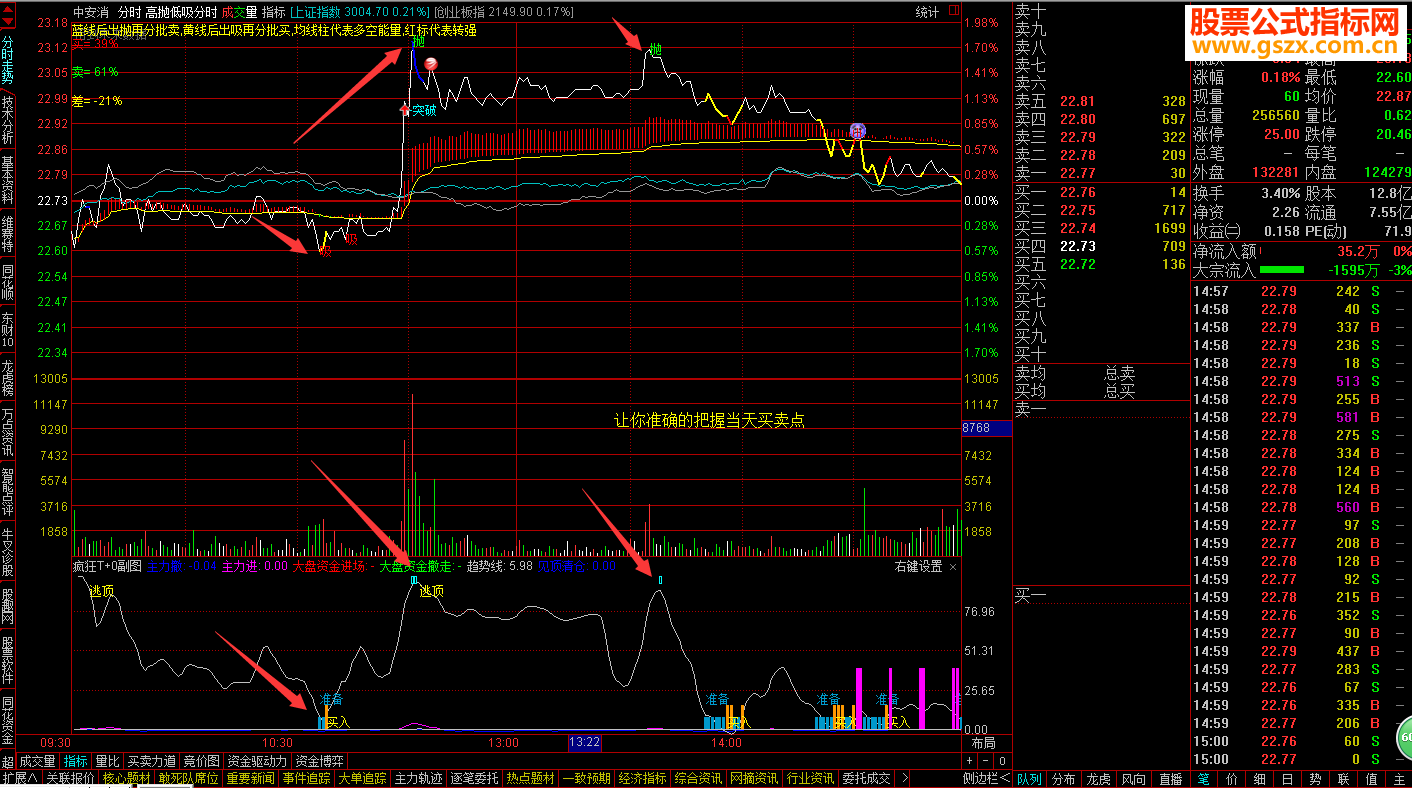Image resolution: width=1412 pixels, height=788 pixels.
Task: Click the 13:22 time cursor marker
Action: click(584, 742)
